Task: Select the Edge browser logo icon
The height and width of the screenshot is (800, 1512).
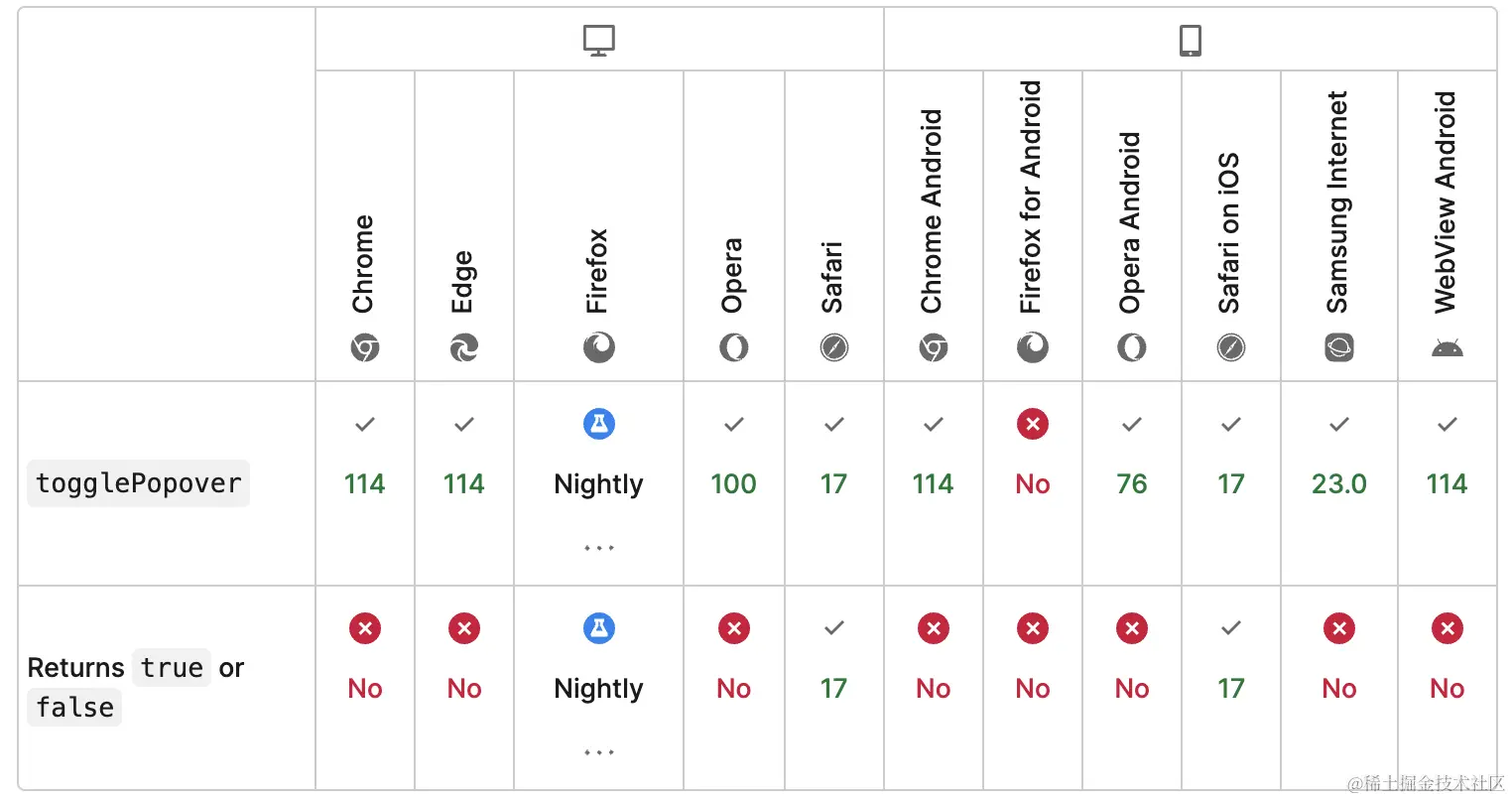Action: [464, 347]
